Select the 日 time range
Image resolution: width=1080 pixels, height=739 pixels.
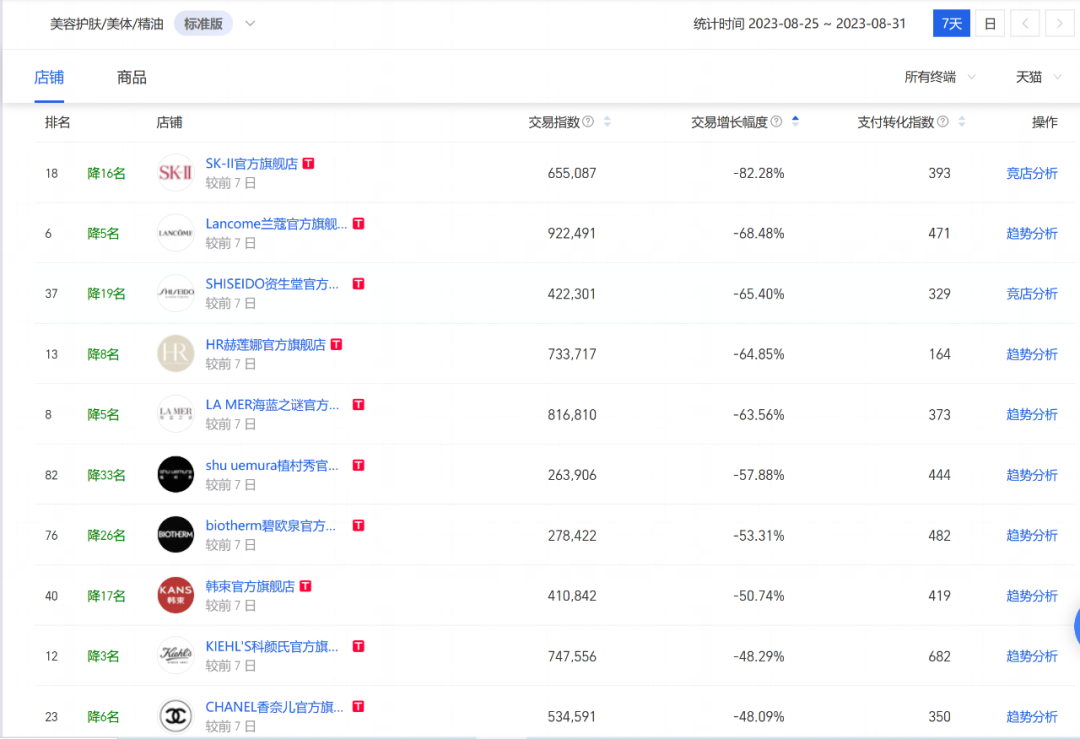[990, 23]
